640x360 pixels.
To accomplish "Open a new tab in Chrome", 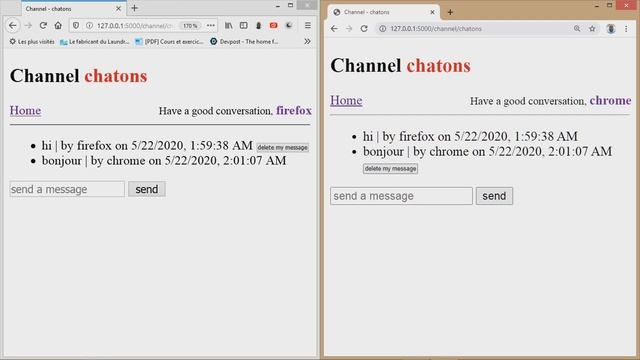I will (450, 12).
